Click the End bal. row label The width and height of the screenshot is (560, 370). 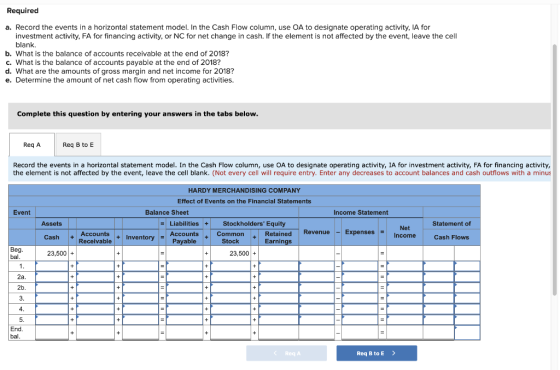(16, 332)
